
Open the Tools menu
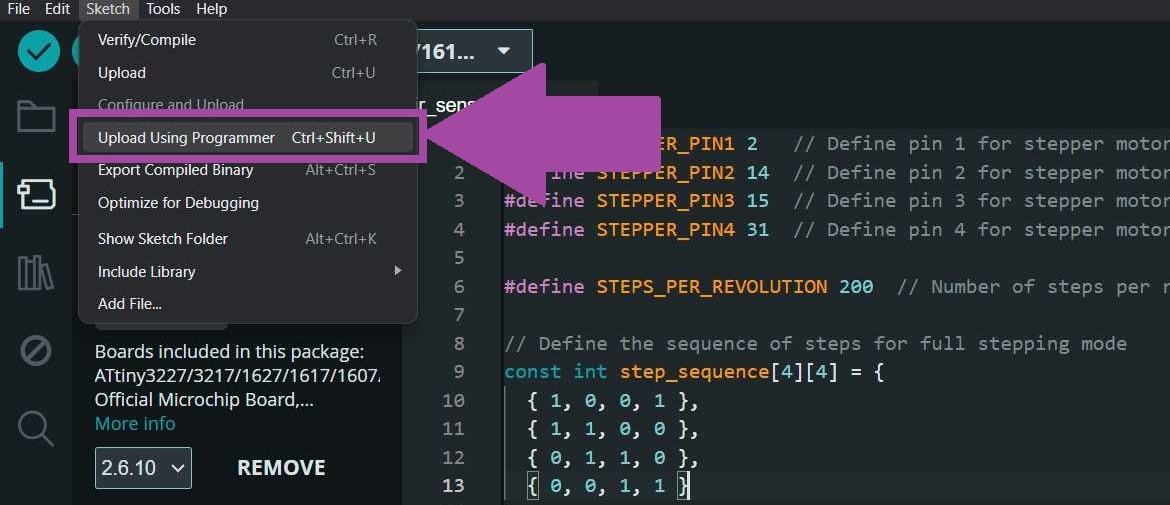point(163,9)
